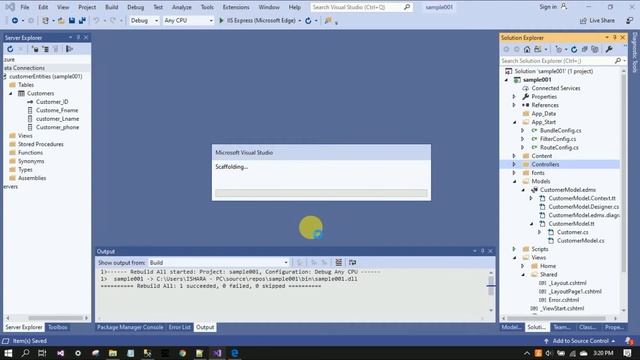Toggle auto hide pin on Output panel
640x360 pixels.
pyautogui.click(x=482, y=251)
